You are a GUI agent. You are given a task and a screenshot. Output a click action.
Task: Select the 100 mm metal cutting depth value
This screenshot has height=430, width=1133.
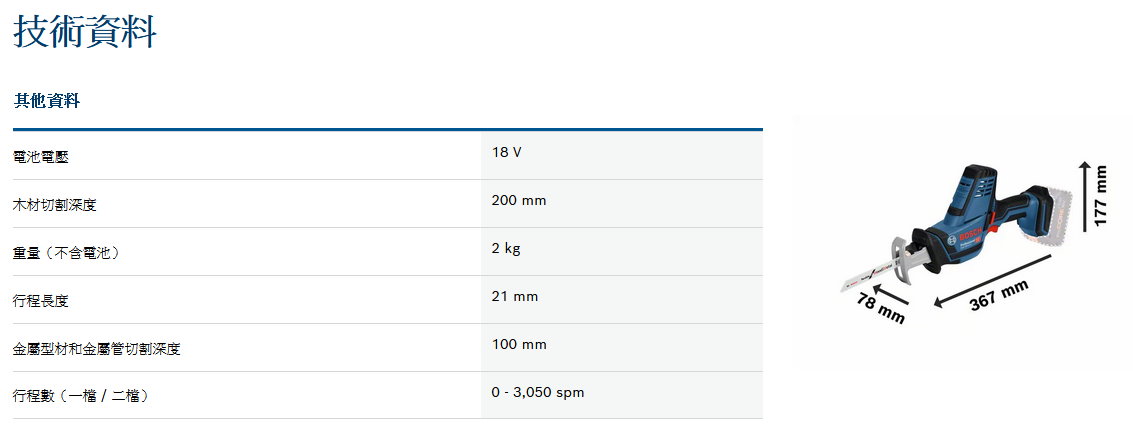519,344
